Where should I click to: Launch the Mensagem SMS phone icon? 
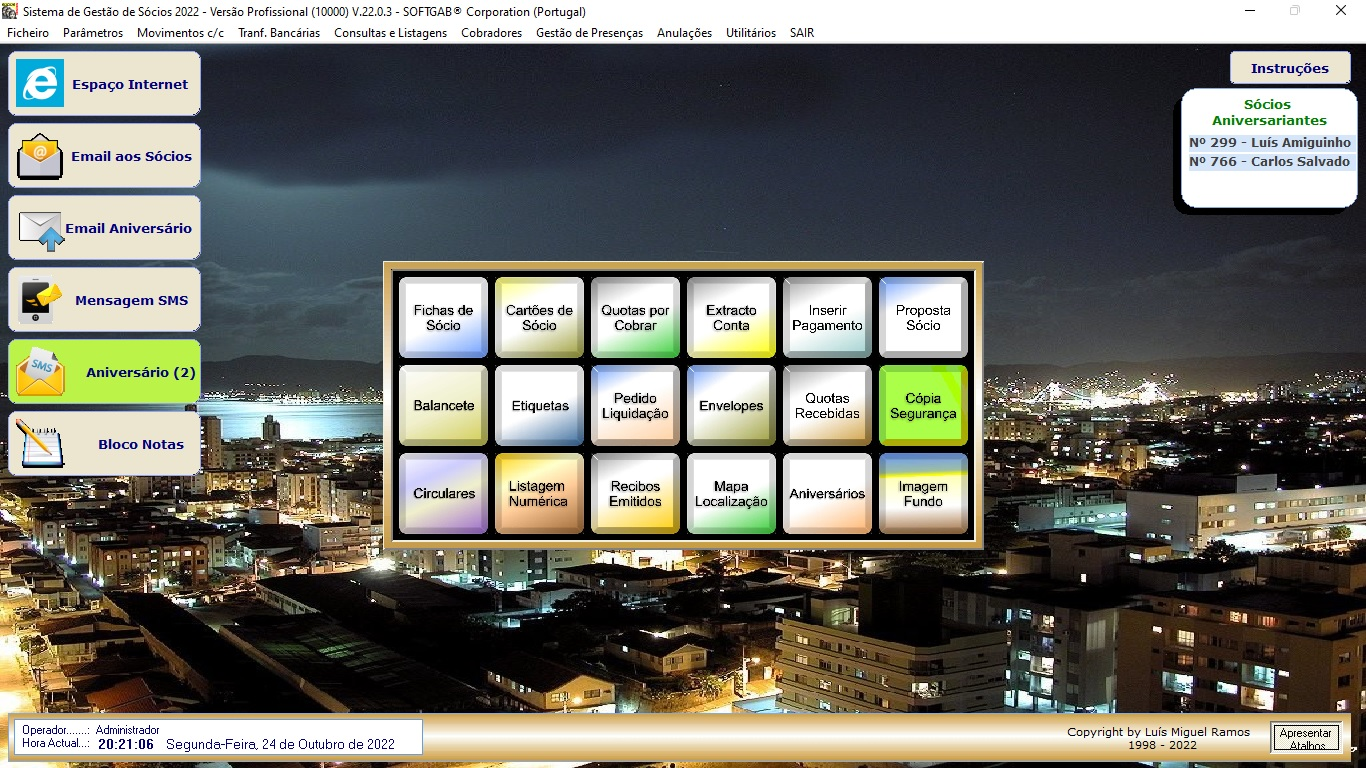(x=40, y=300)
